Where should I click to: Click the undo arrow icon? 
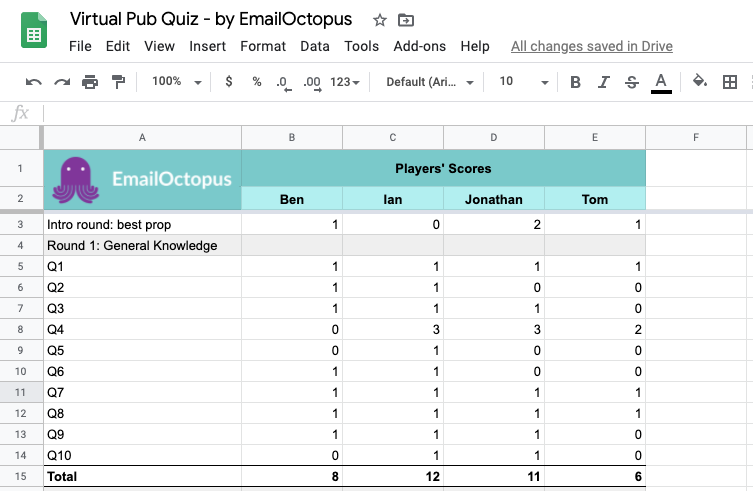(34, 82)
